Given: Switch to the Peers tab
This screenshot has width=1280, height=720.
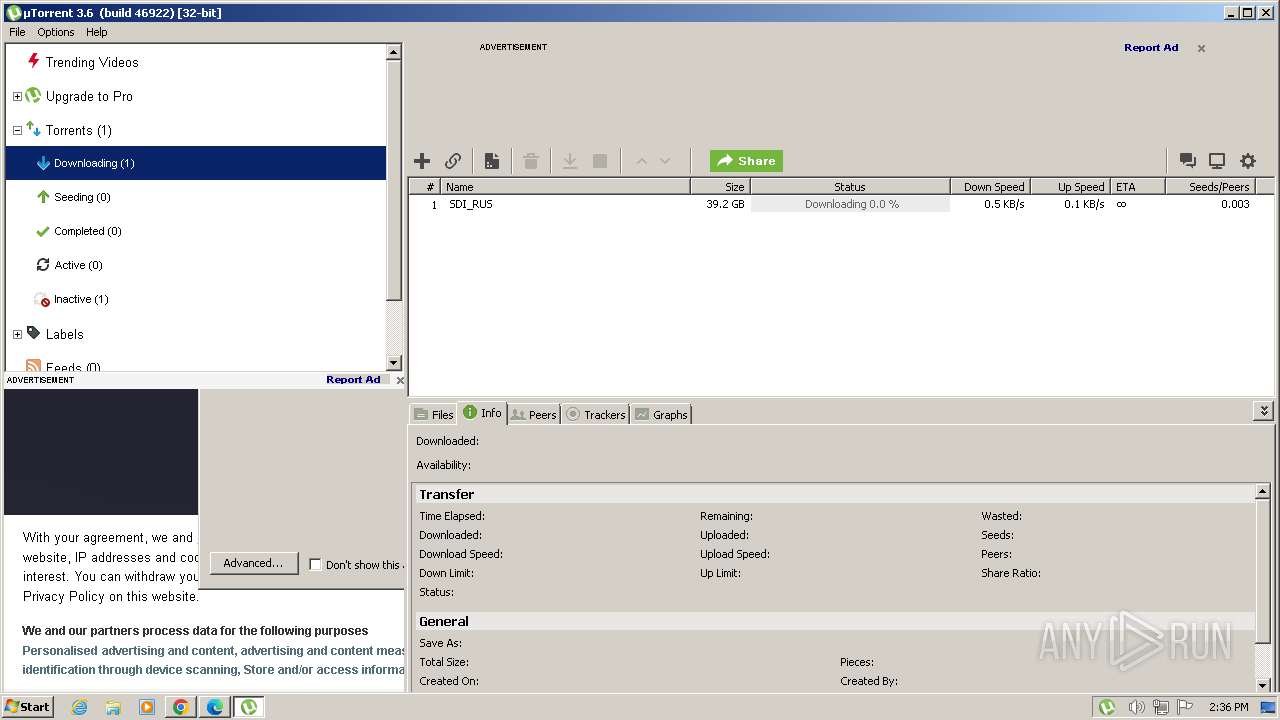Looking at the screenshot, I should [x=533, y=414].
